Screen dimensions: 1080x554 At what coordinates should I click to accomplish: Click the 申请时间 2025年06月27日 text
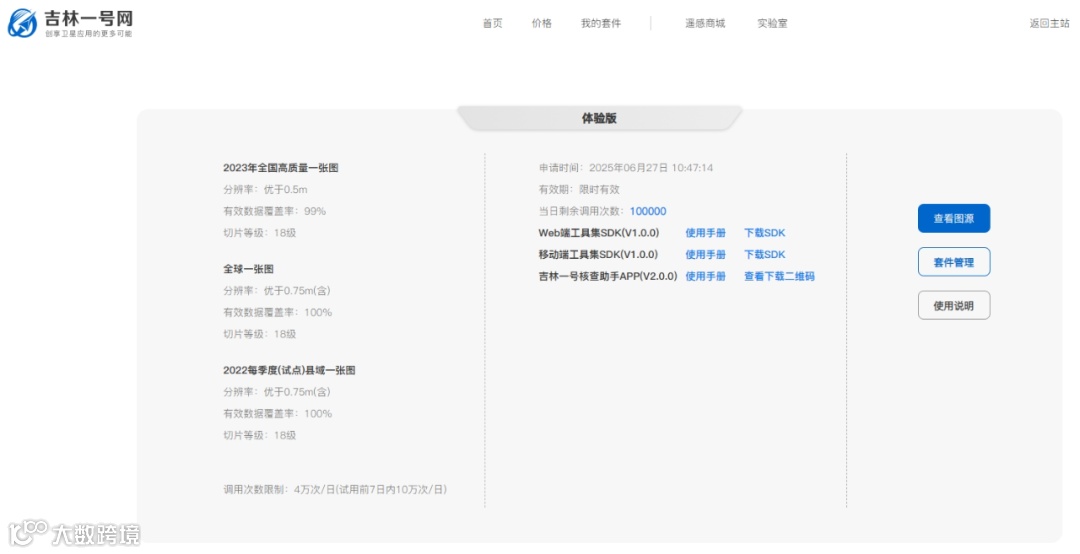pos(625,167)
